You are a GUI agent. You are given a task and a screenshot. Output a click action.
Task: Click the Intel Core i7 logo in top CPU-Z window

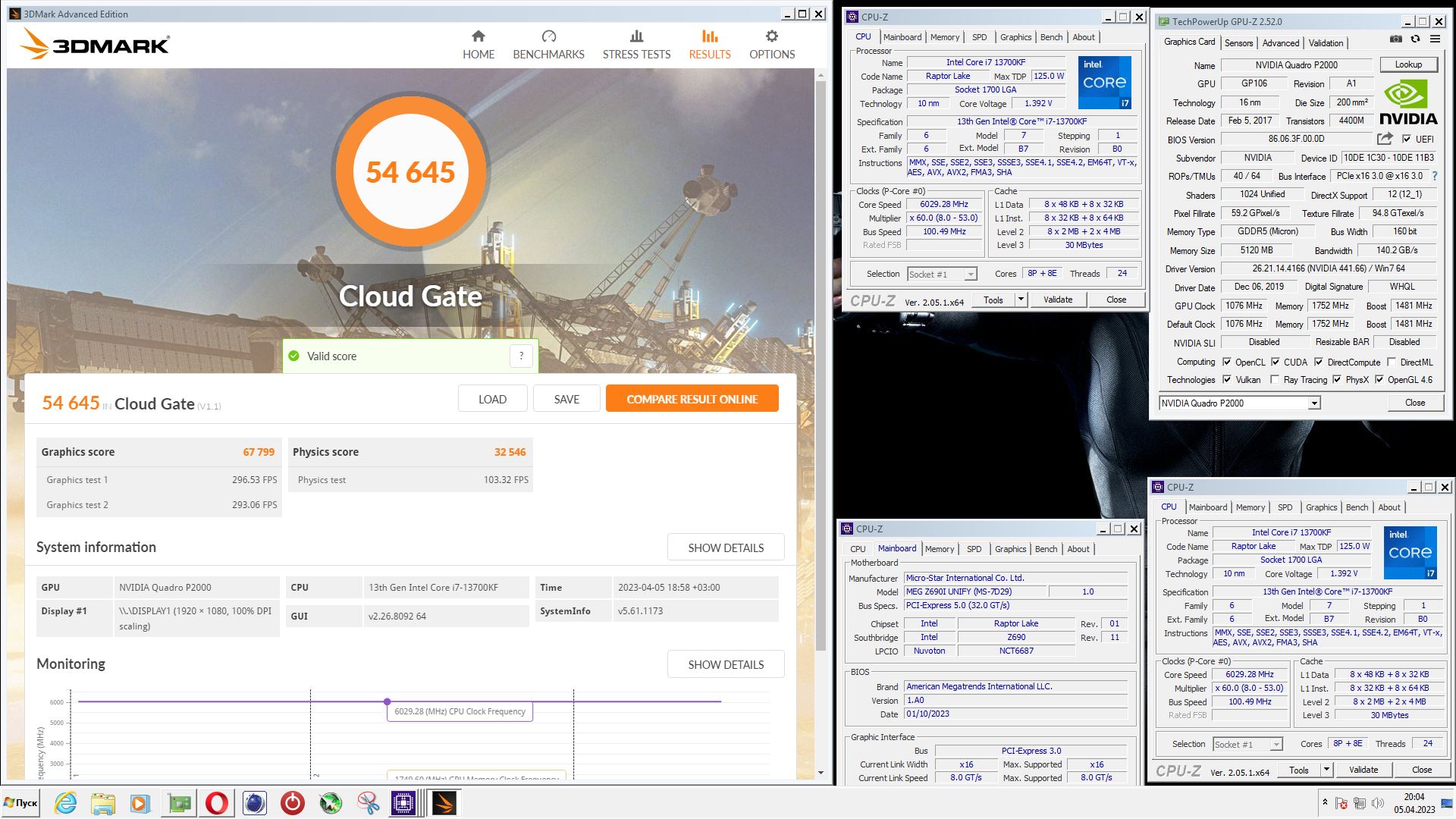point(1105,82)
